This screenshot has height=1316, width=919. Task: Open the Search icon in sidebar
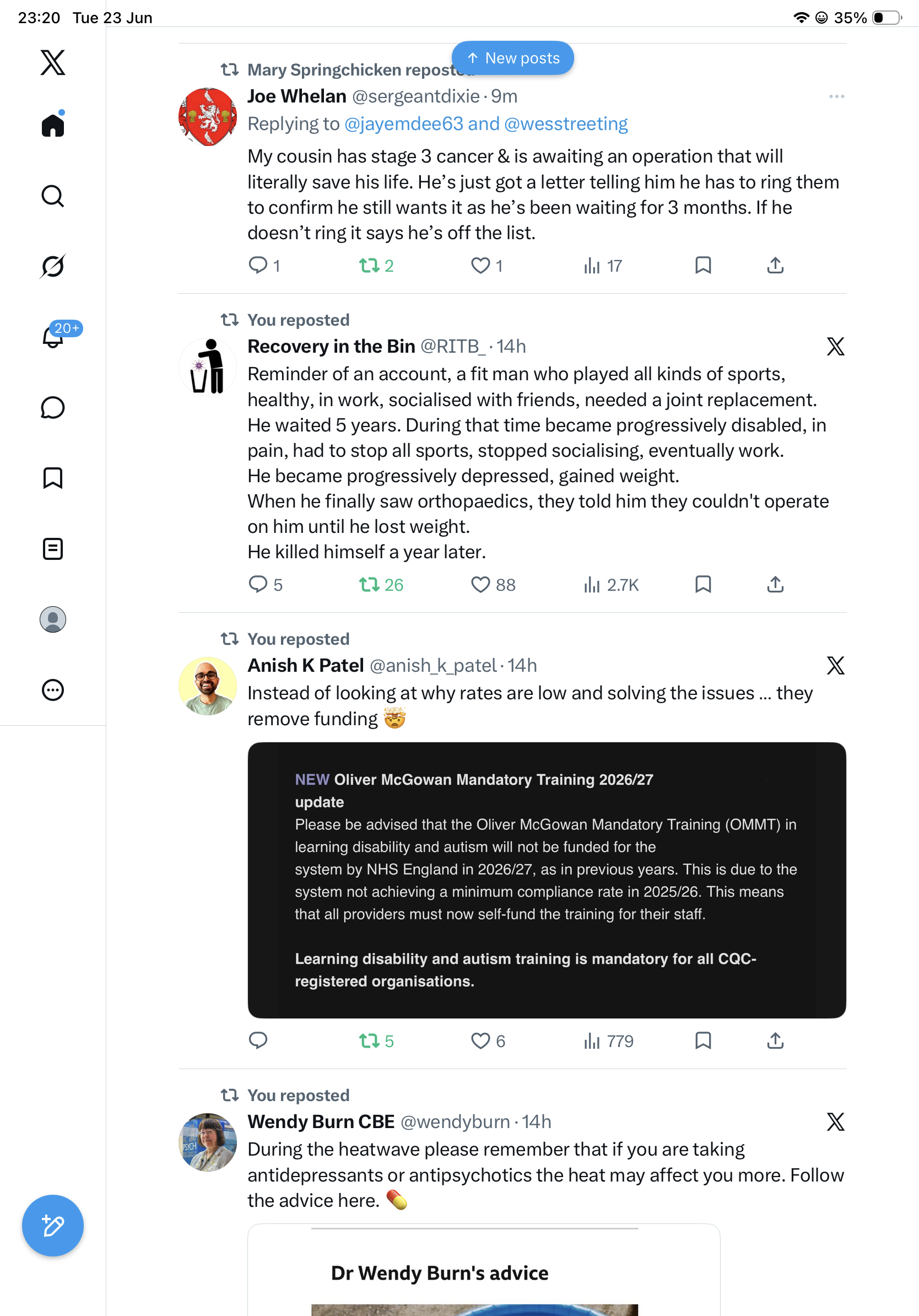[x=53, y=196]
